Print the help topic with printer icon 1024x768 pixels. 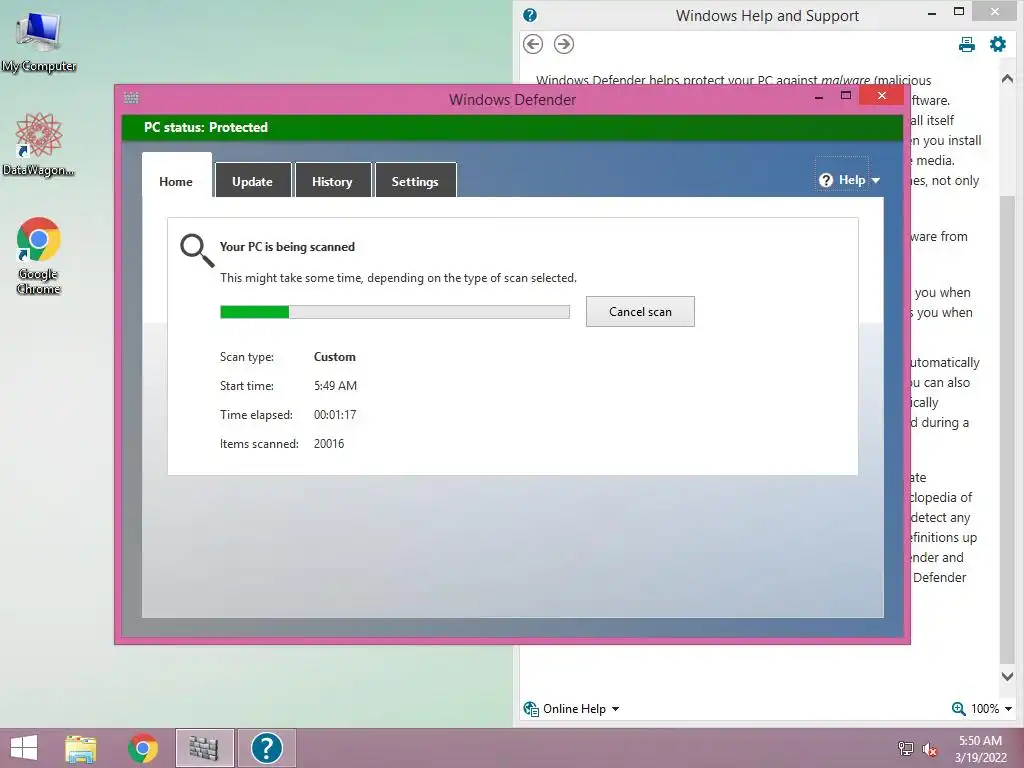click(x=967, y=44)
